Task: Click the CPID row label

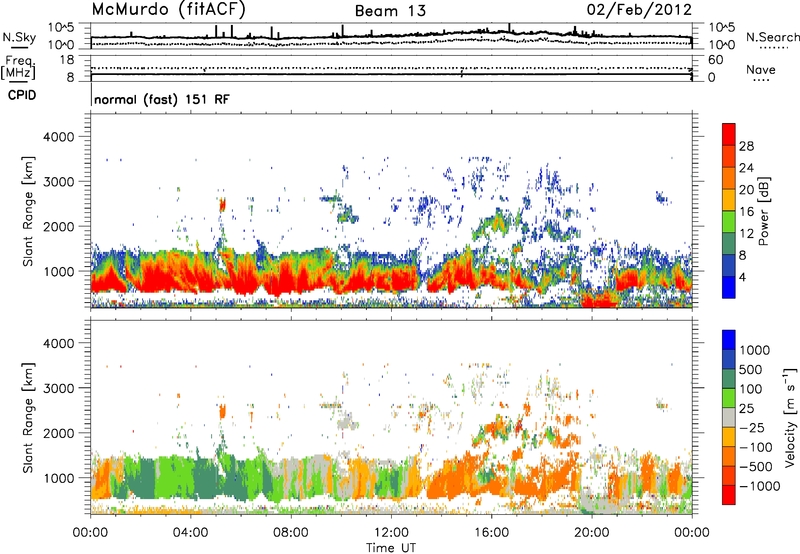Action: pos(22,95)
